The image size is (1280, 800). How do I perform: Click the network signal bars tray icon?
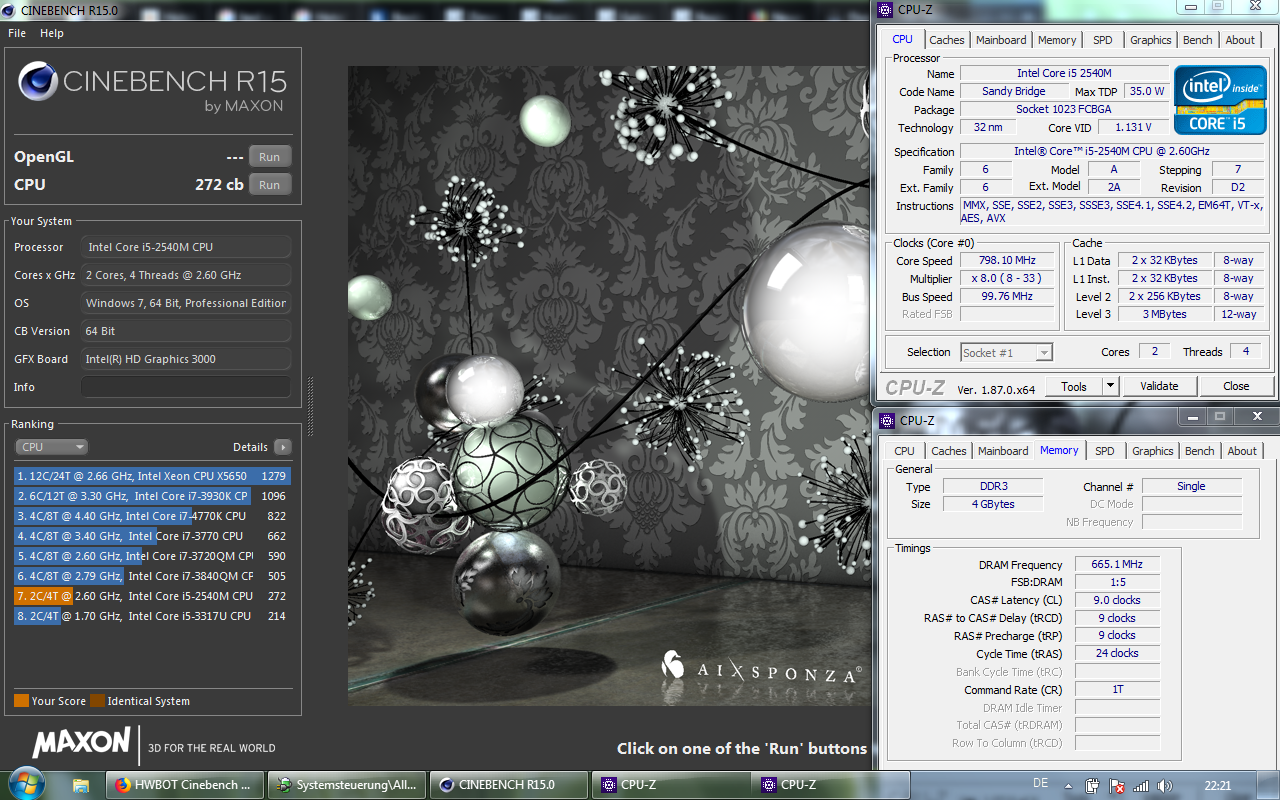(x=1141, y=785)
